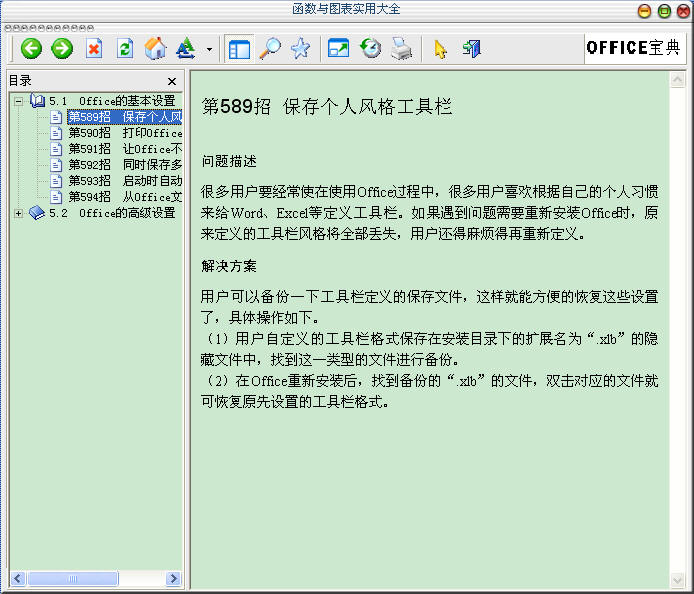Expand the 5.2 Office的高级设置 tree node

tap(18, 213)
